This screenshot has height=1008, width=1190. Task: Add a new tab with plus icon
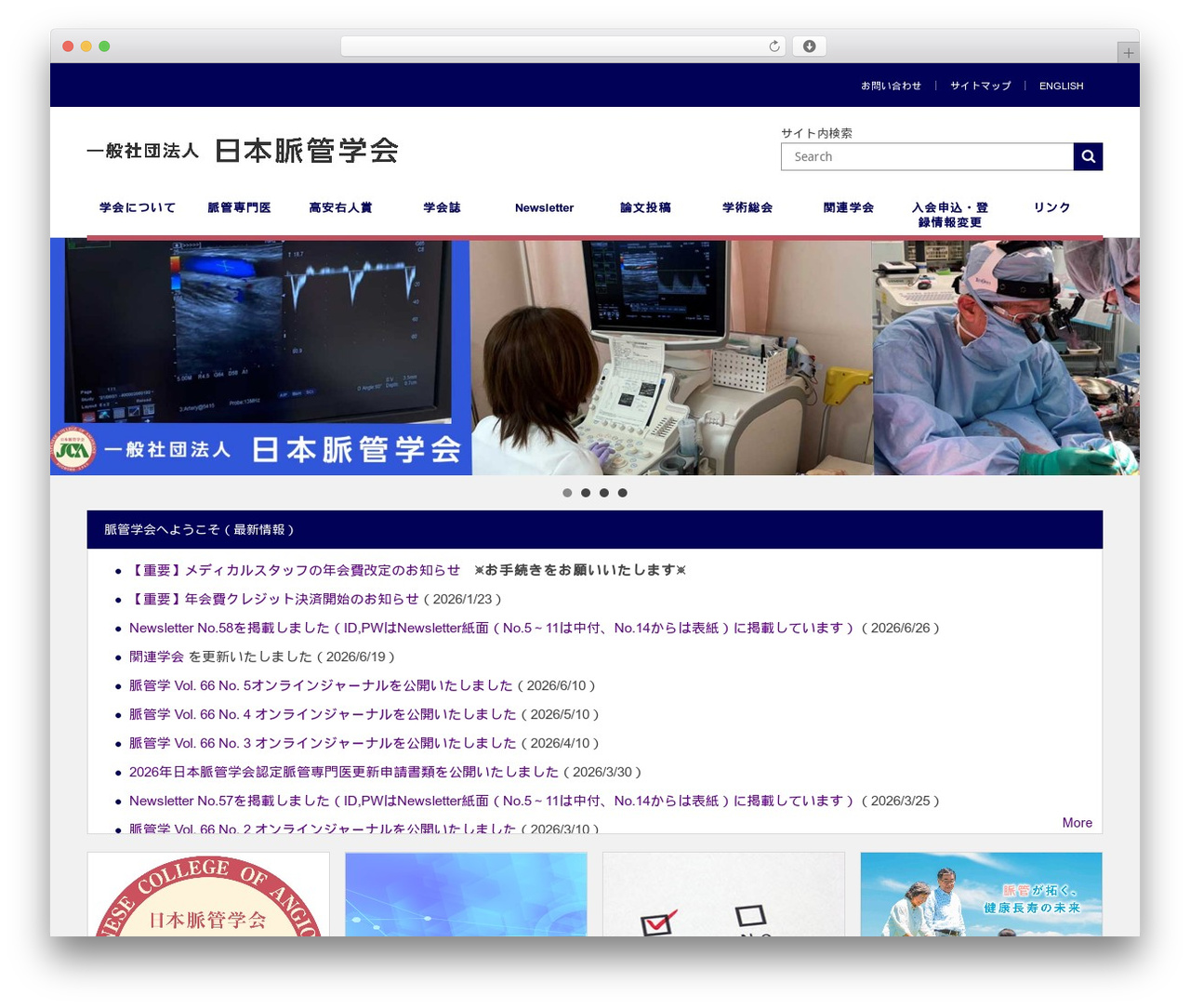[1128, 53]
